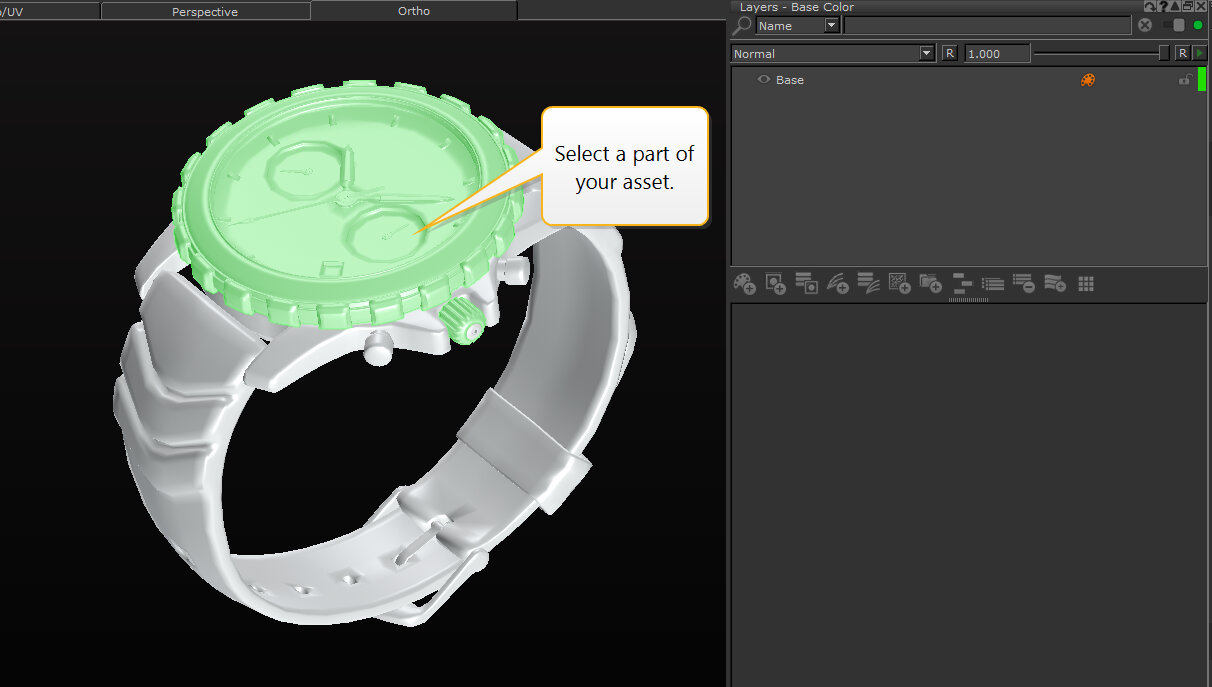Click the magnifier search icon in Layers panel
Viewport: 1212px width, 687px height.
click(745, 26)
